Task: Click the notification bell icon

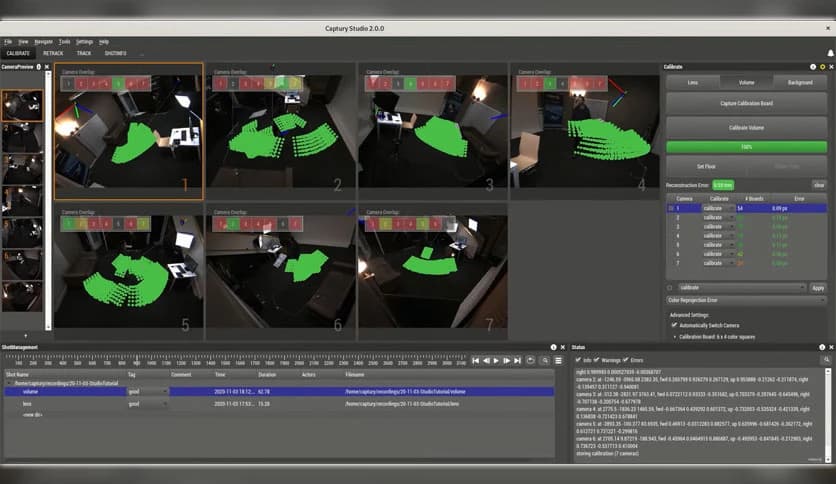Action: [830, 53]
